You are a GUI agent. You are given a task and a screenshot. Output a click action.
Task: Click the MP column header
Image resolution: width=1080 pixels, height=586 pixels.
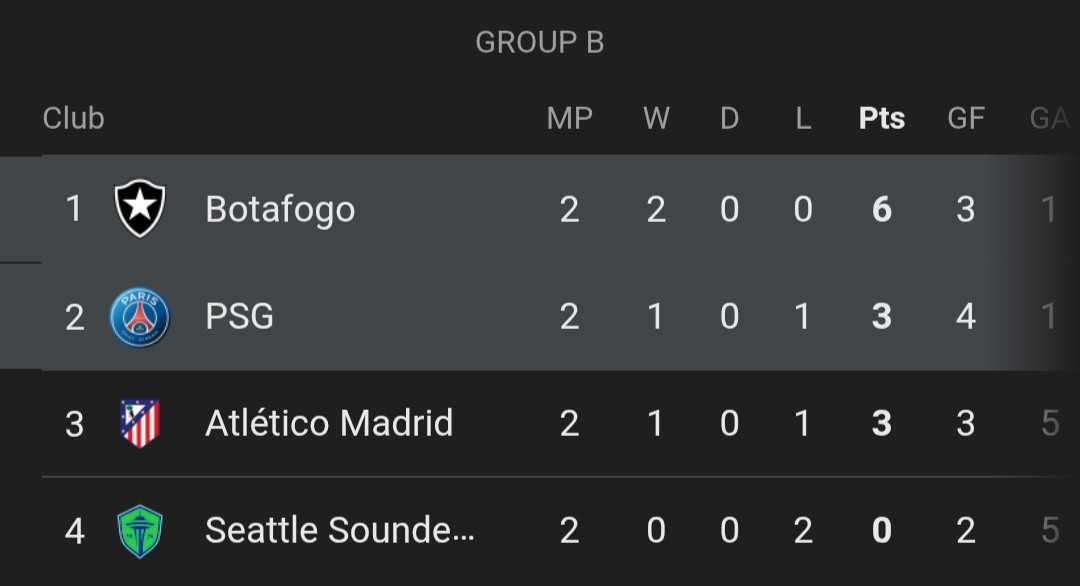pos(570,118)
